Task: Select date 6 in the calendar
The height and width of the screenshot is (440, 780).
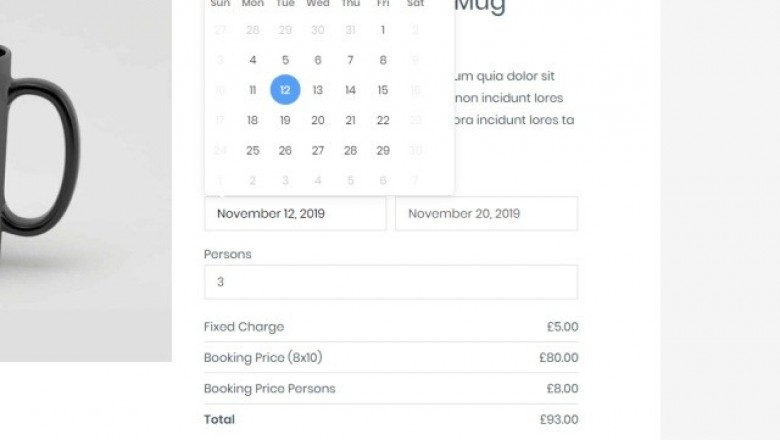Action: coord(318,60)
